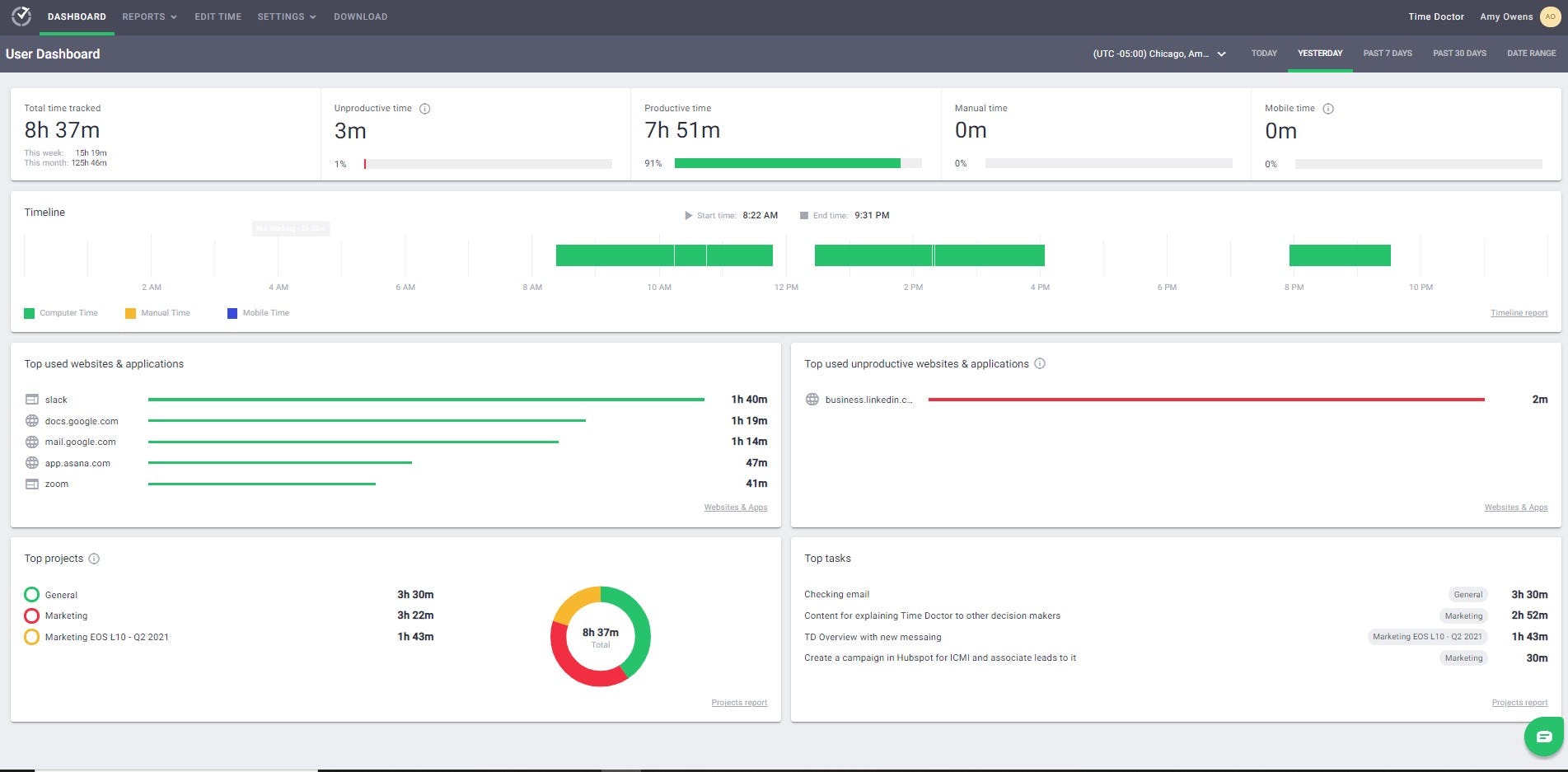Click the app.asana.com website name
The height and width of the screenshot is (772, 1568).
point(77,463)
